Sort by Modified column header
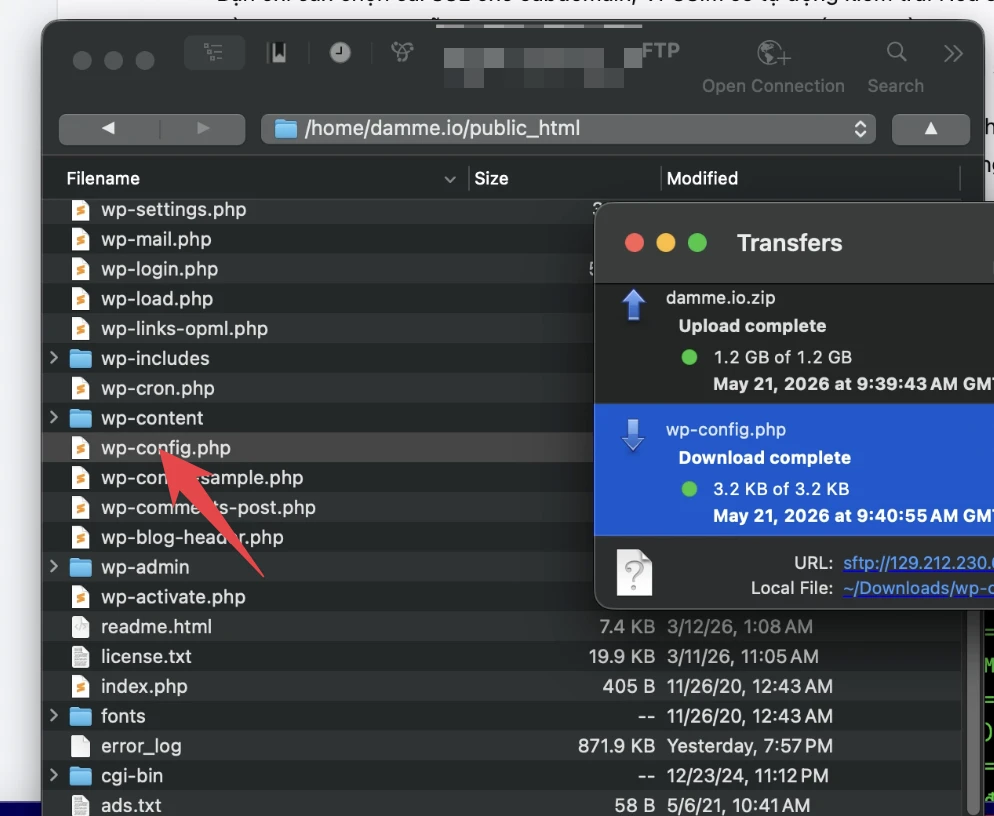 pyautogui.click(x=702, y=179)
